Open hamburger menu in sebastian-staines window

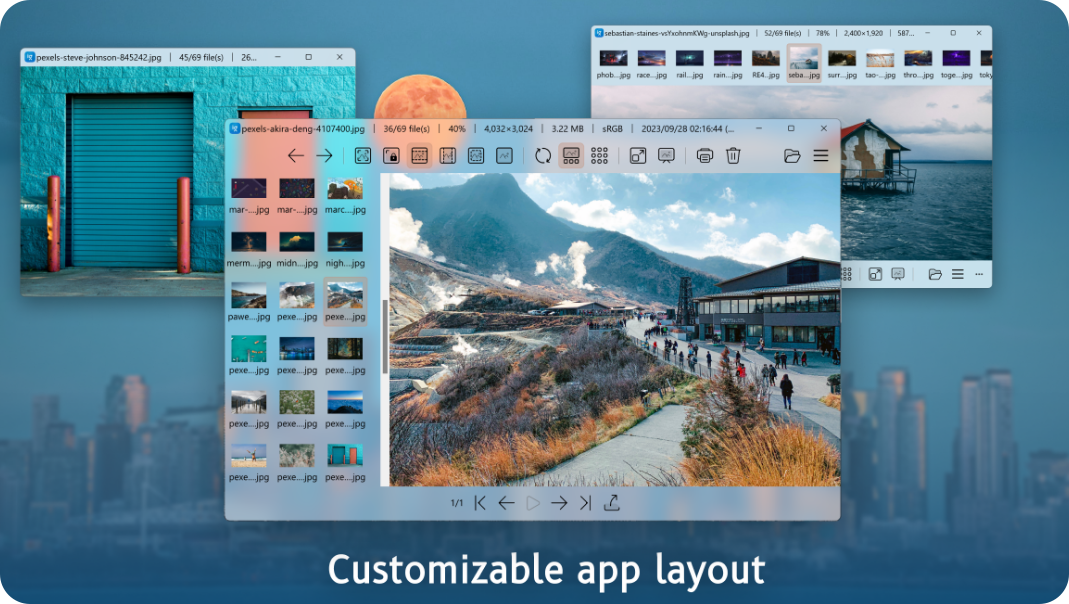(958, 274)
